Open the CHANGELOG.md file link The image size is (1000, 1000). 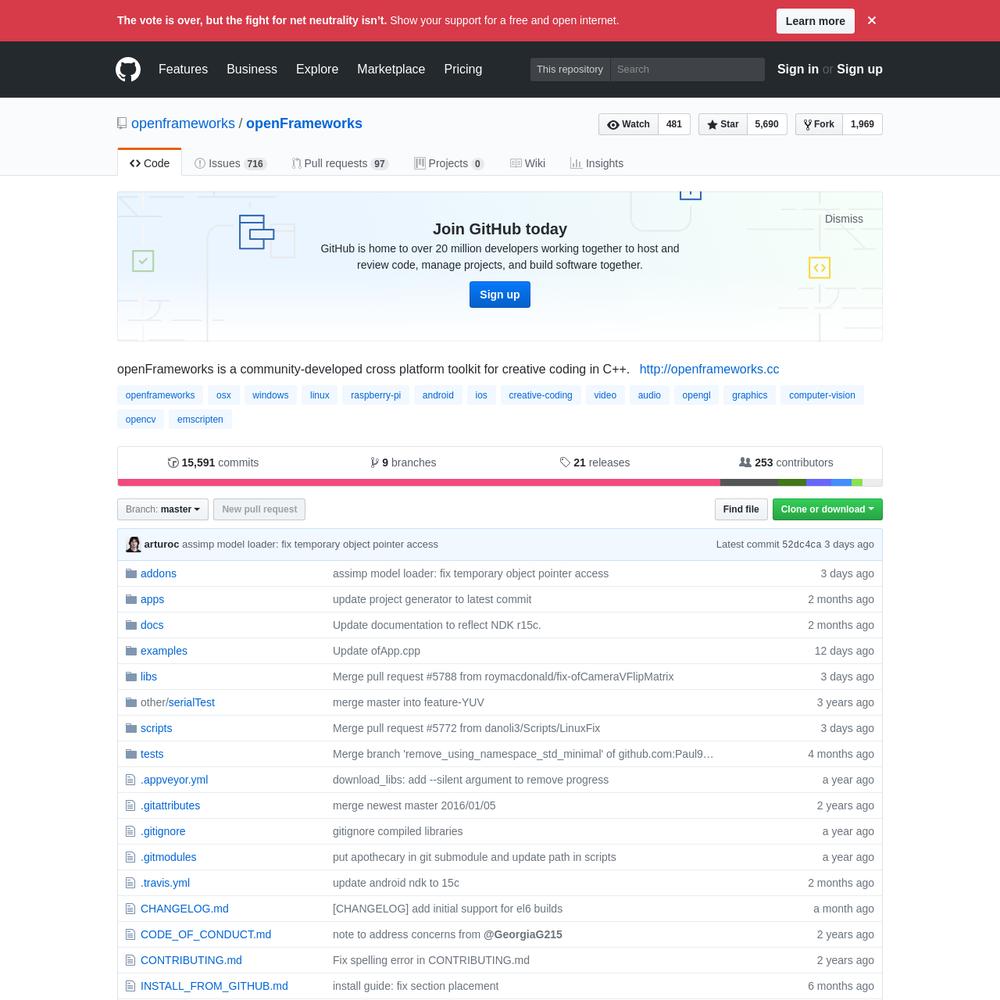(184, 908)
